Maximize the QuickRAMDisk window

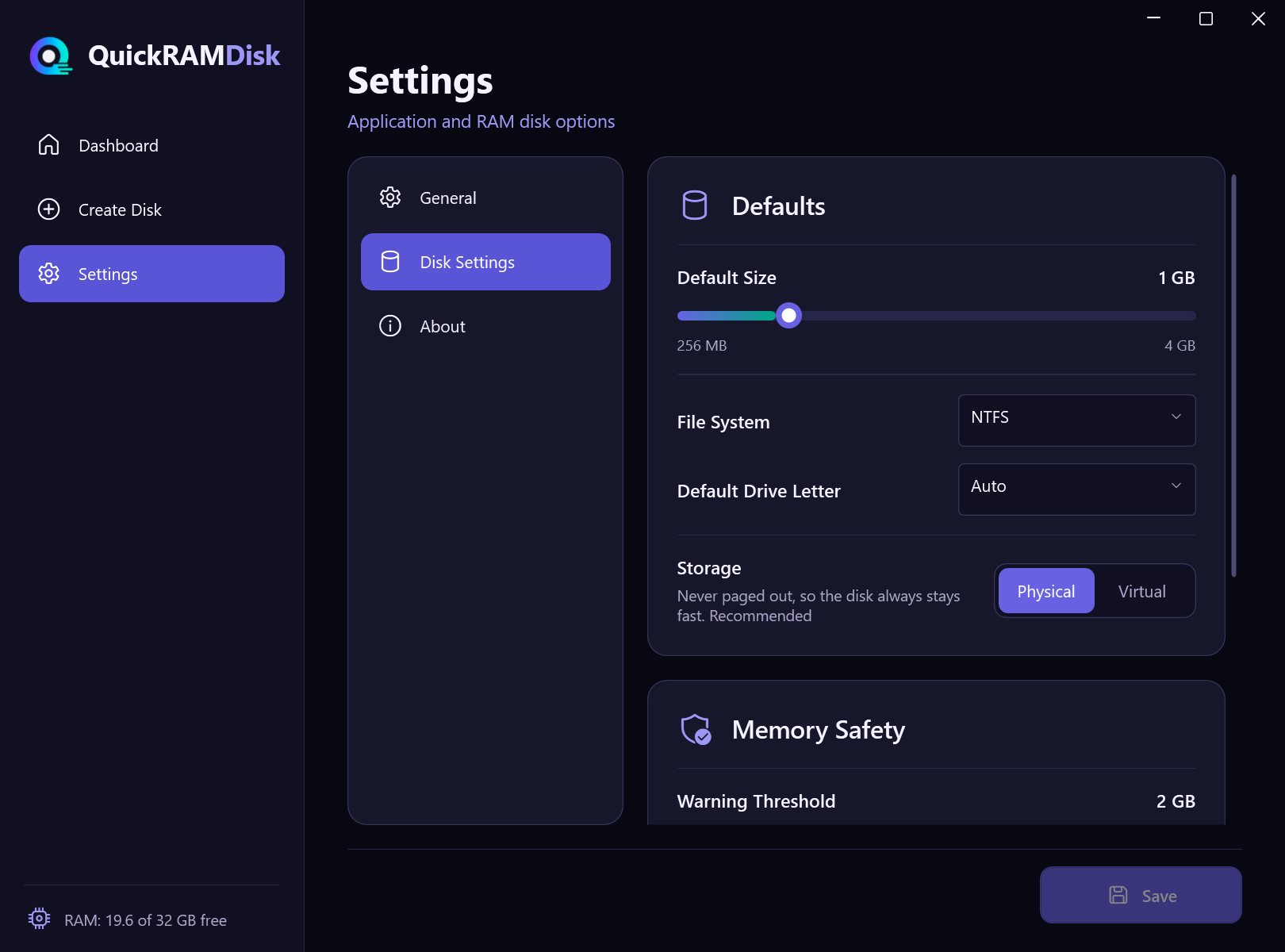coord(1206,18)
